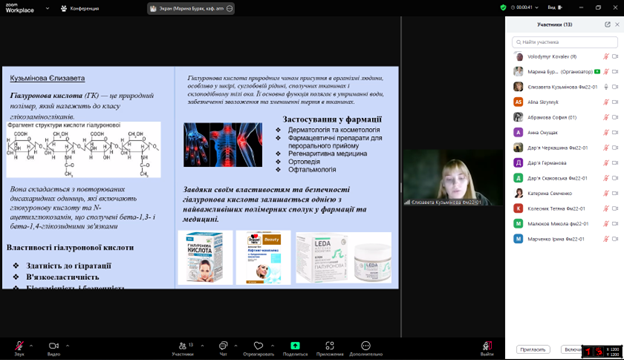The width and height of the screenshot is (624, 360).
Task: Click camera icon in Alina Skrynnyk row
Action: point(615,102)
